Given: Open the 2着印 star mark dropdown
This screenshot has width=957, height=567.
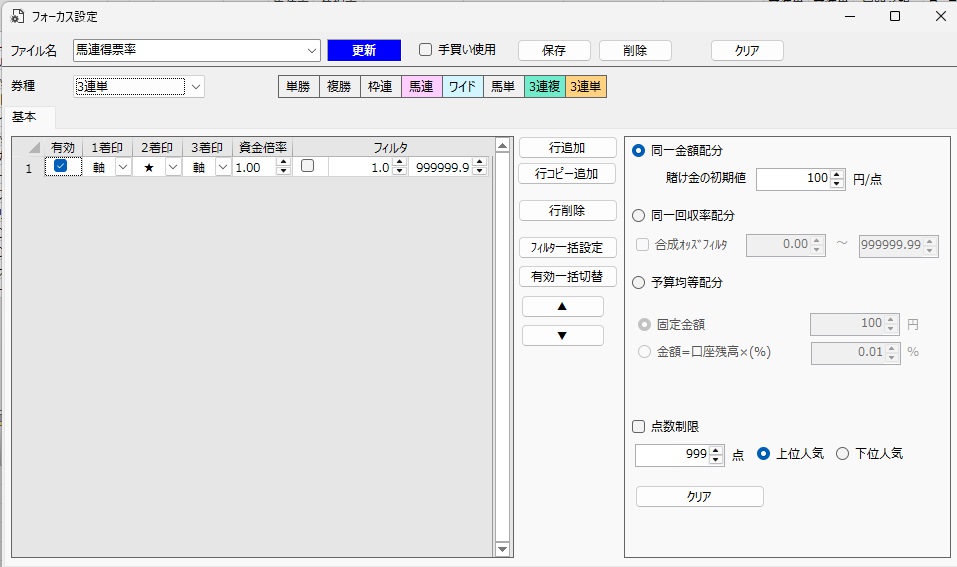Looking at the screenshot, I should click(x=173, y=168).
